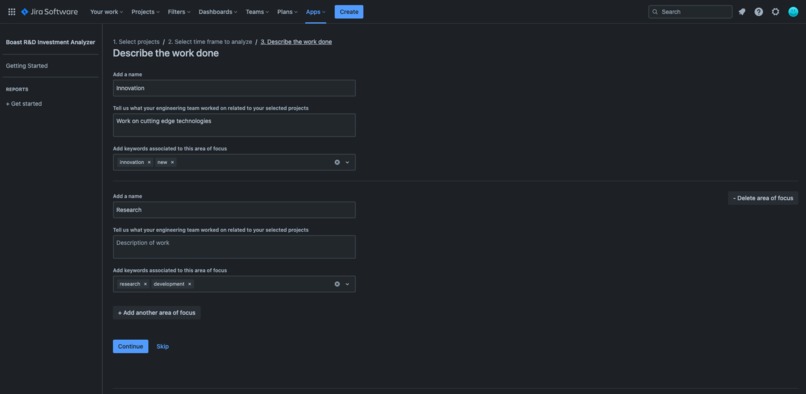The width and height of the screenshot is (806, 394).
Task: Go to step 2 Select time frame
Action: [x=210, y=42]
